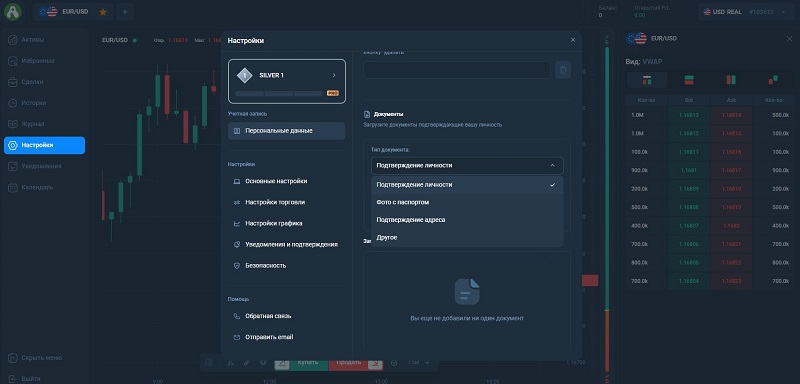Image resolution: width=800 pixels, height=384 pixels.
Task: Click the vertical buy/sell sentiment bar
Action: tap(607, 209)
